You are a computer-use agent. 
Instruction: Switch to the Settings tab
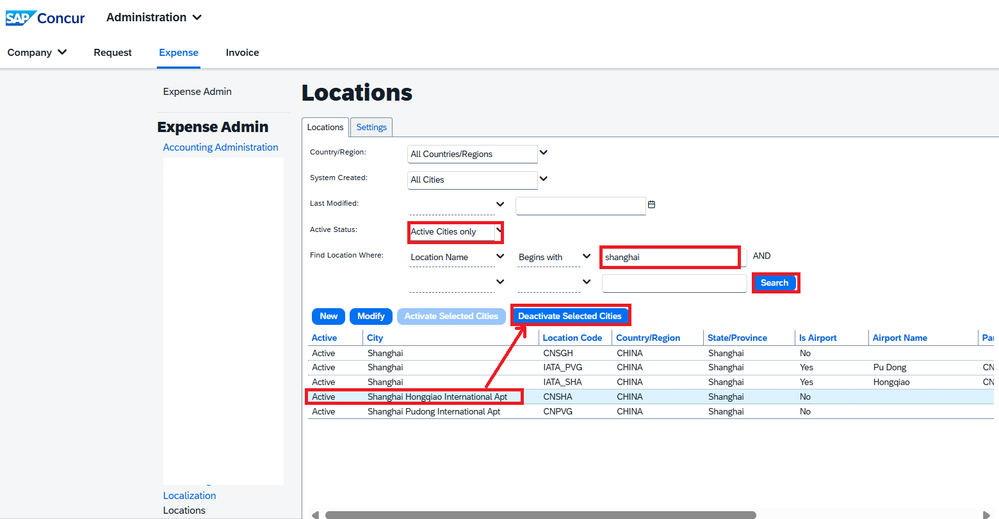372,127
